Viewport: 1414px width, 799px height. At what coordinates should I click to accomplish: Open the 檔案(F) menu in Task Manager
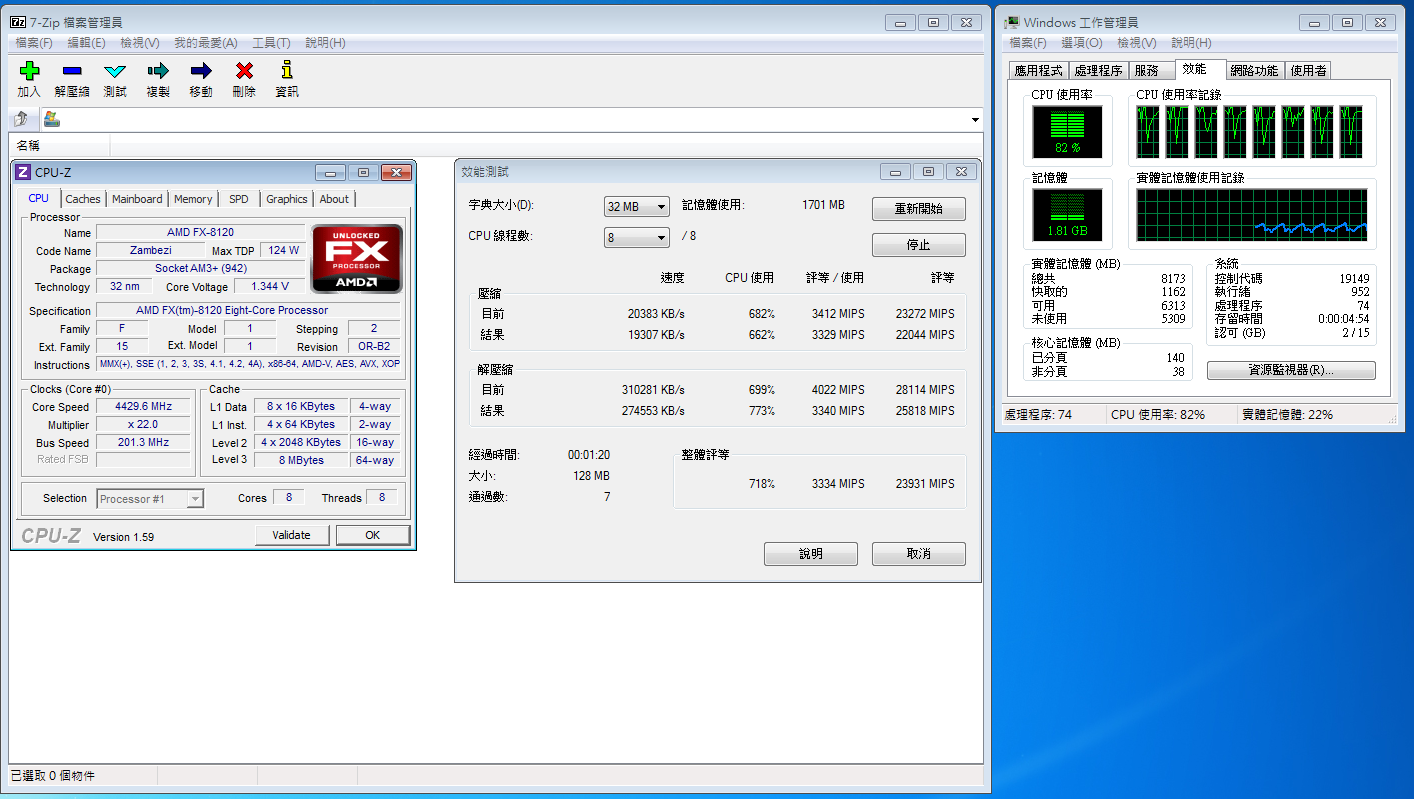(1028, 43)
